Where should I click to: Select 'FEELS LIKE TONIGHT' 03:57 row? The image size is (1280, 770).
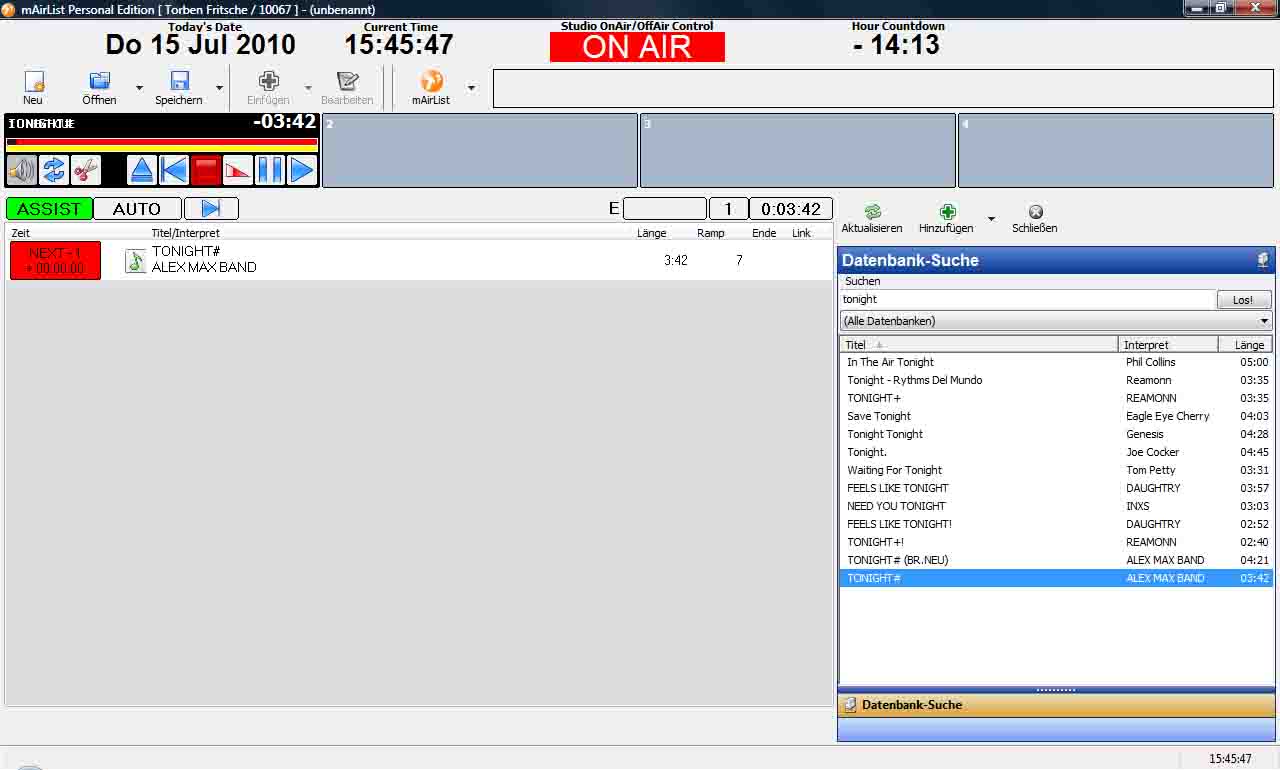1056,488
